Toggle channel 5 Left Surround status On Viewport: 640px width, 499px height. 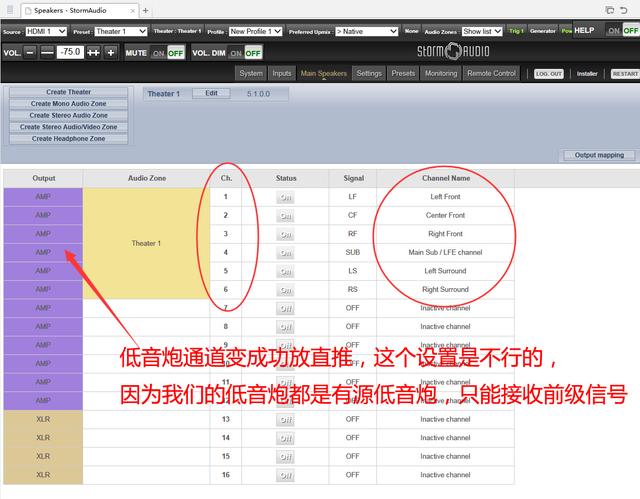click(285, 272)
